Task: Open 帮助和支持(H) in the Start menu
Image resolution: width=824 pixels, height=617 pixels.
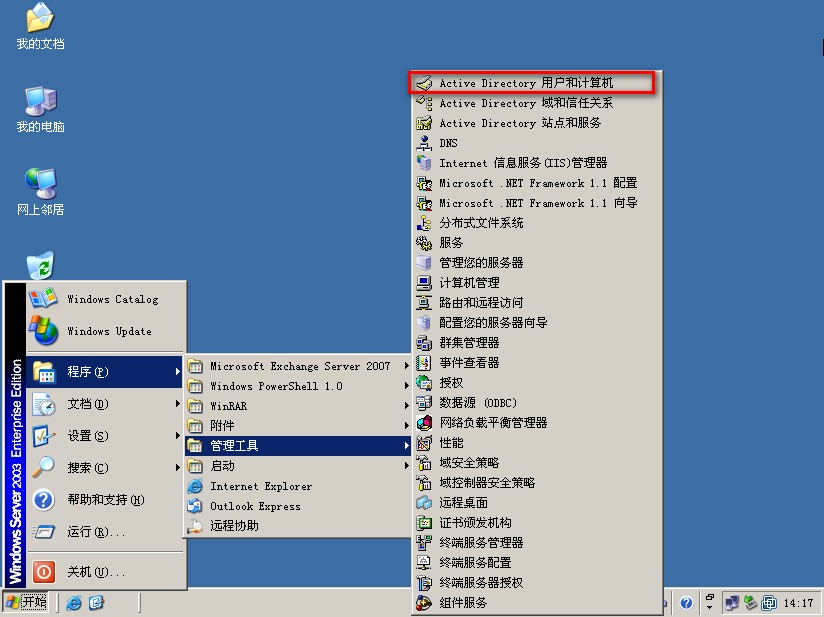Action: coord(105,500)
